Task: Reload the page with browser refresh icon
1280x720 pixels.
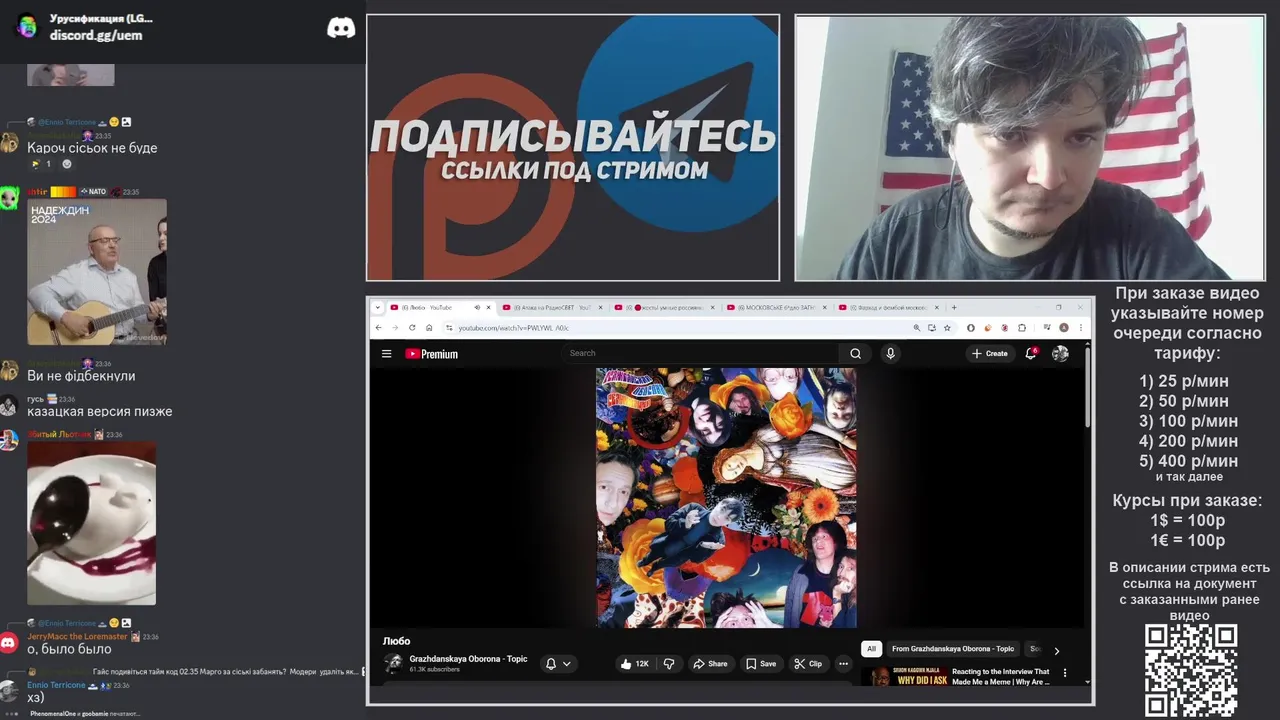Action: coord(412,328)
